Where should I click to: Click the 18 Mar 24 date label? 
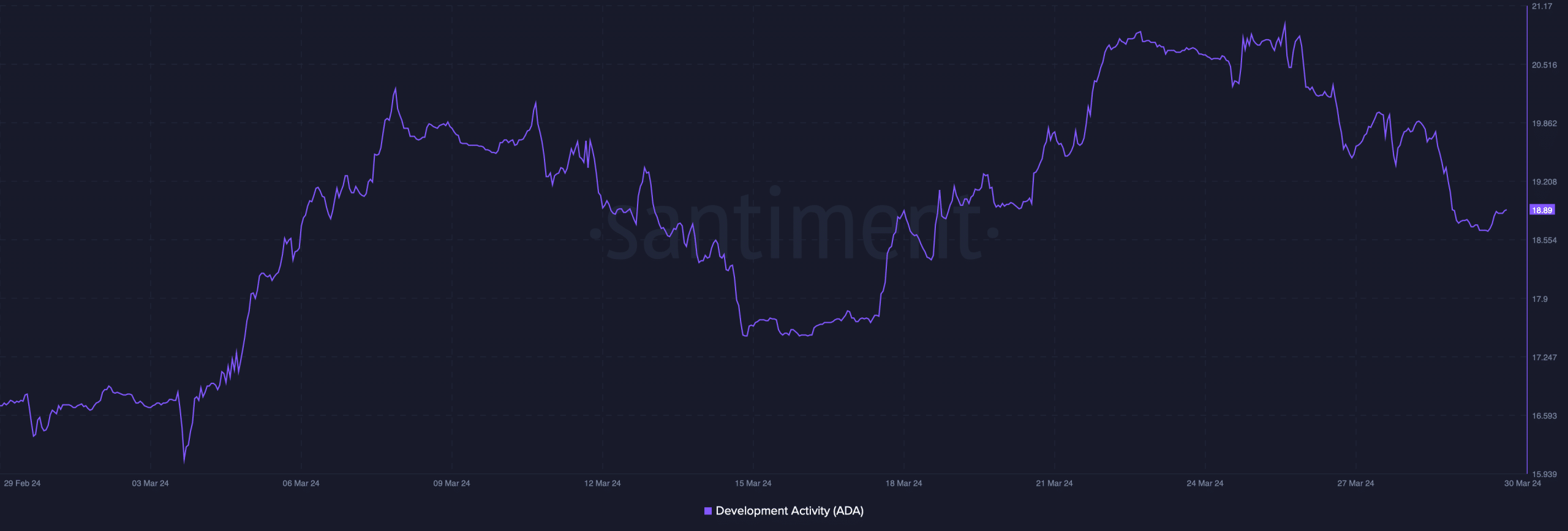[903, 483]
